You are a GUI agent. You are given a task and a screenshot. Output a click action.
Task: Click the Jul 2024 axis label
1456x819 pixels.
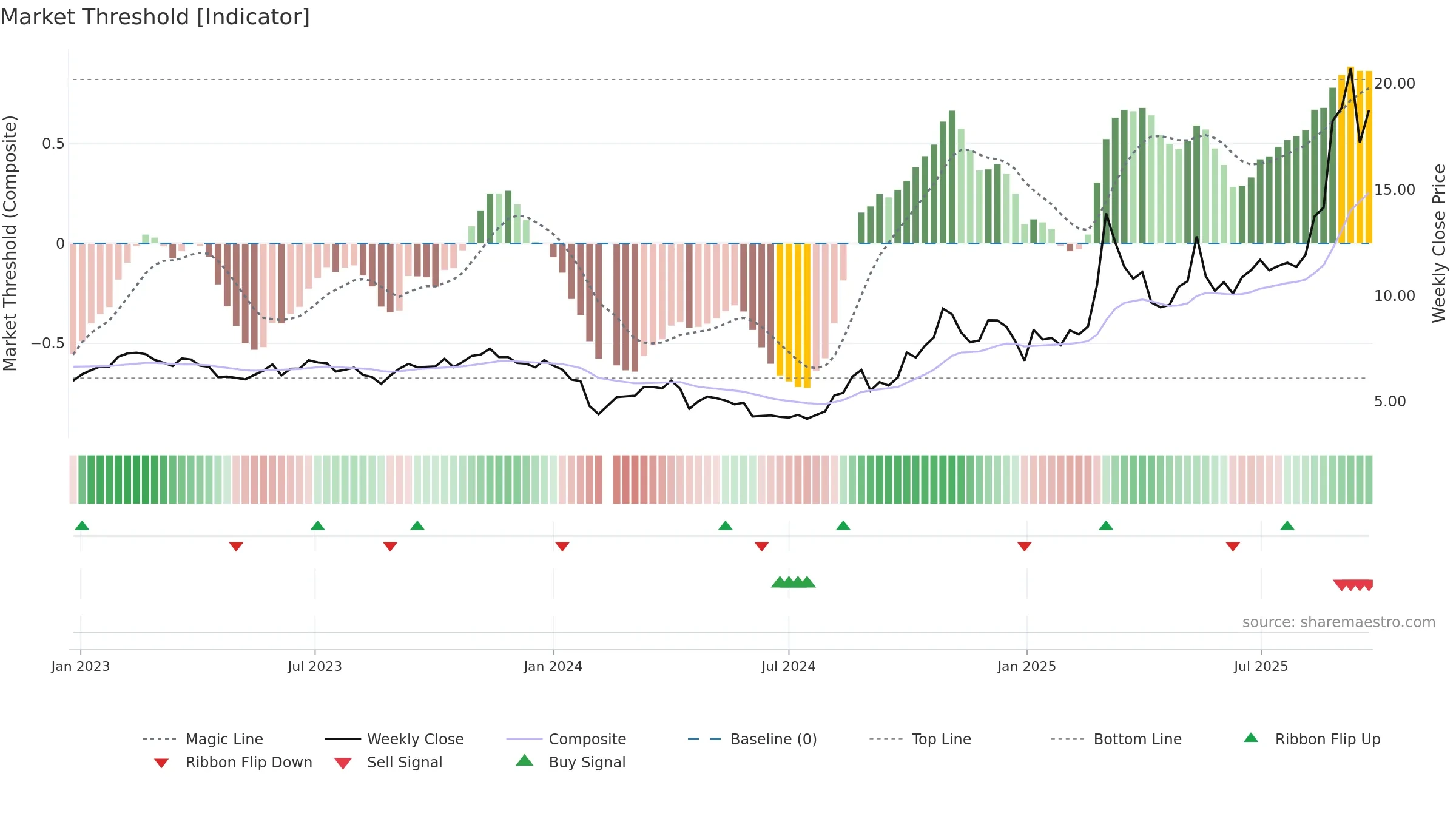click(x=789, y=667)
